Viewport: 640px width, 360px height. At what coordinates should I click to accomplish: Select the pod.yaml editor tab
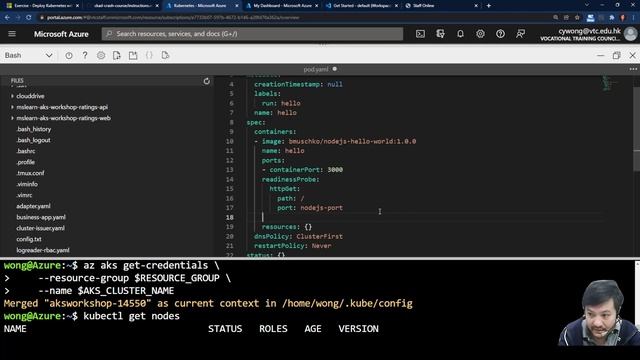point(316,69)
